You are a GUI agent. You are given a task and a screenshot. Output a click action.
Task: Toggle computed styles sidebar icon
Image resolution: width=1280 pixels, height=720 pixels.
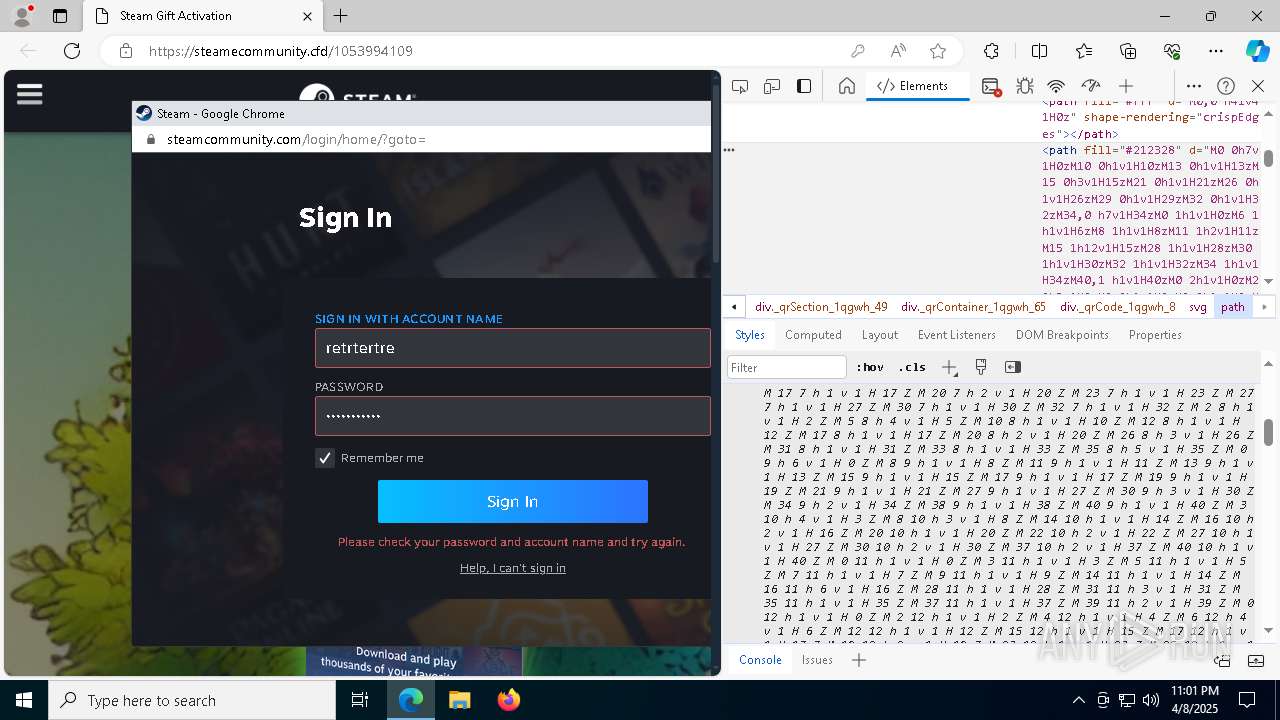tap(1012, 367)
